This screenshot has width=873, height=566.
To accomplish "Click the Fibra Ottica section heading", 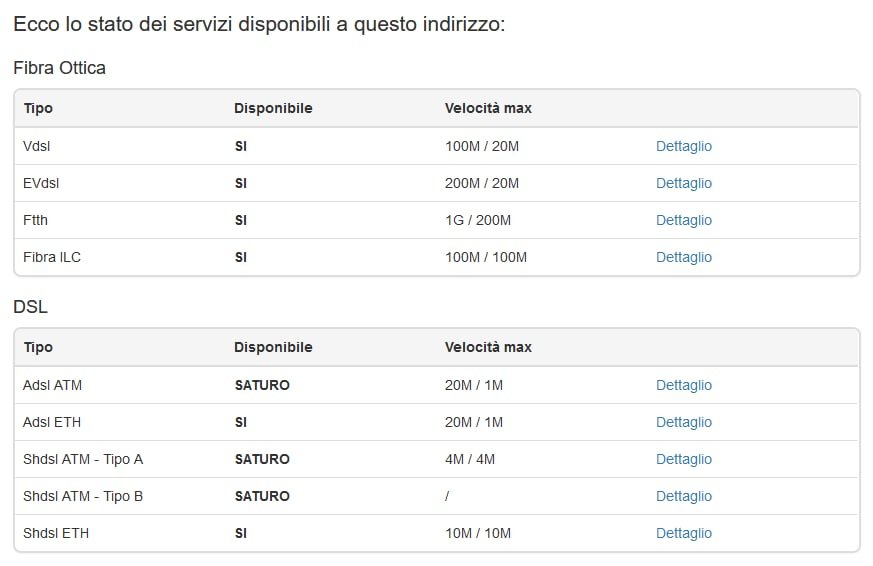I will [60, 68].
